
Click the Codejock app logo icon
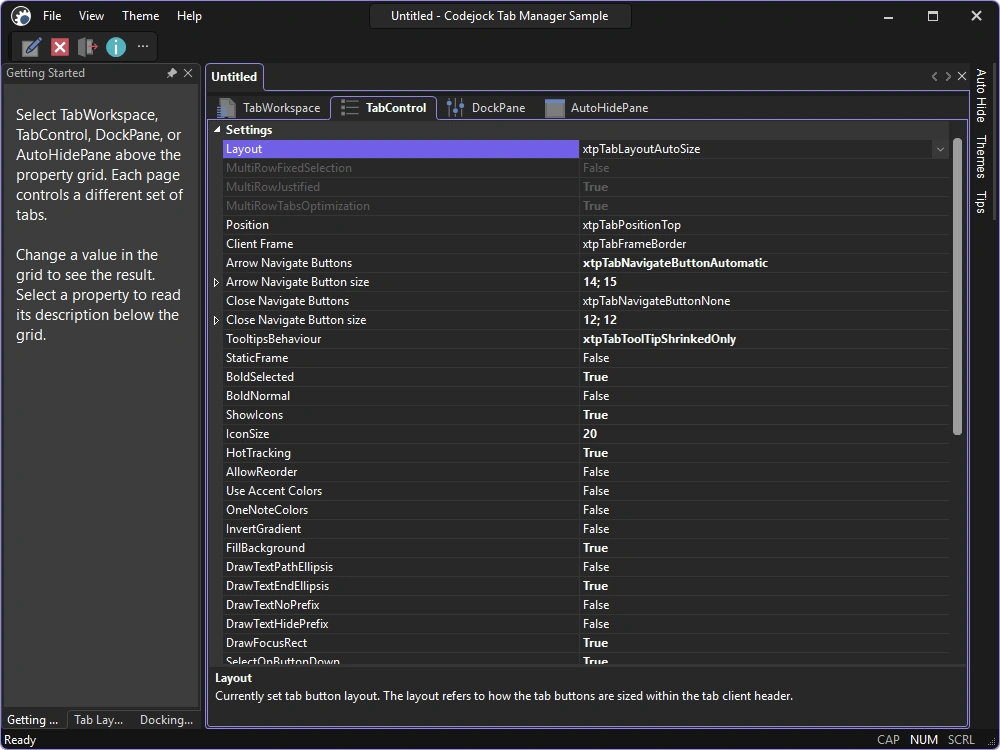click(x=21, y=16)
